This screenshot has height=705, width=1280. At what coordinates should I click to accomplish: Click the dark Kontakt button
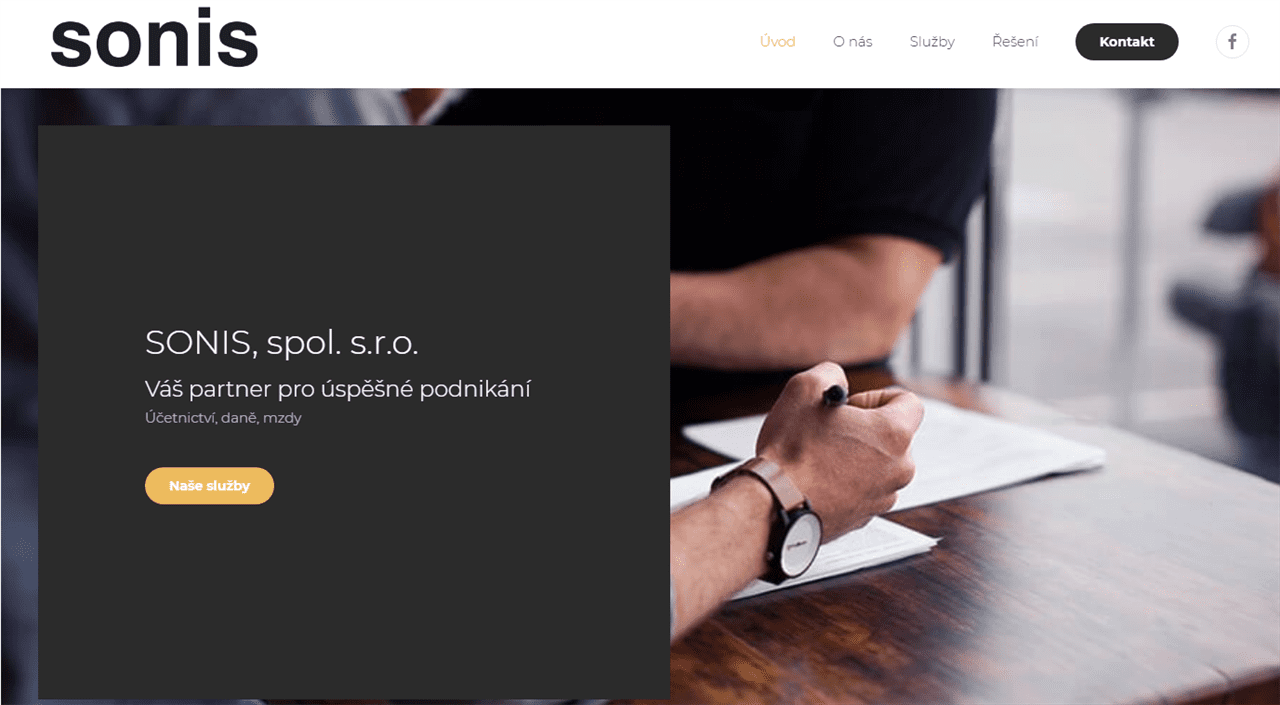coord(1127,42)
